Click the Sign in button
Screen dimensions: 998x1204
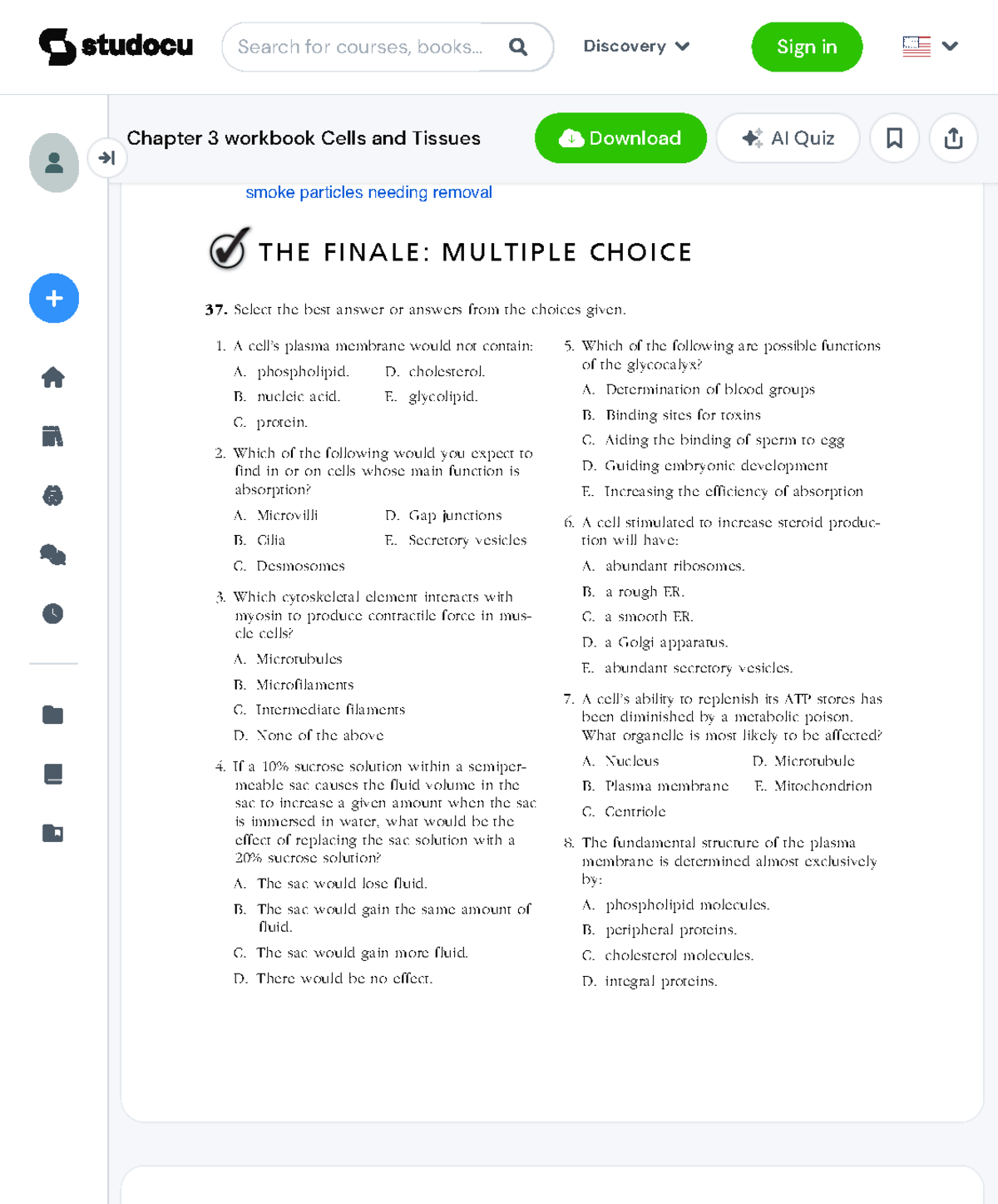[807, 47]
